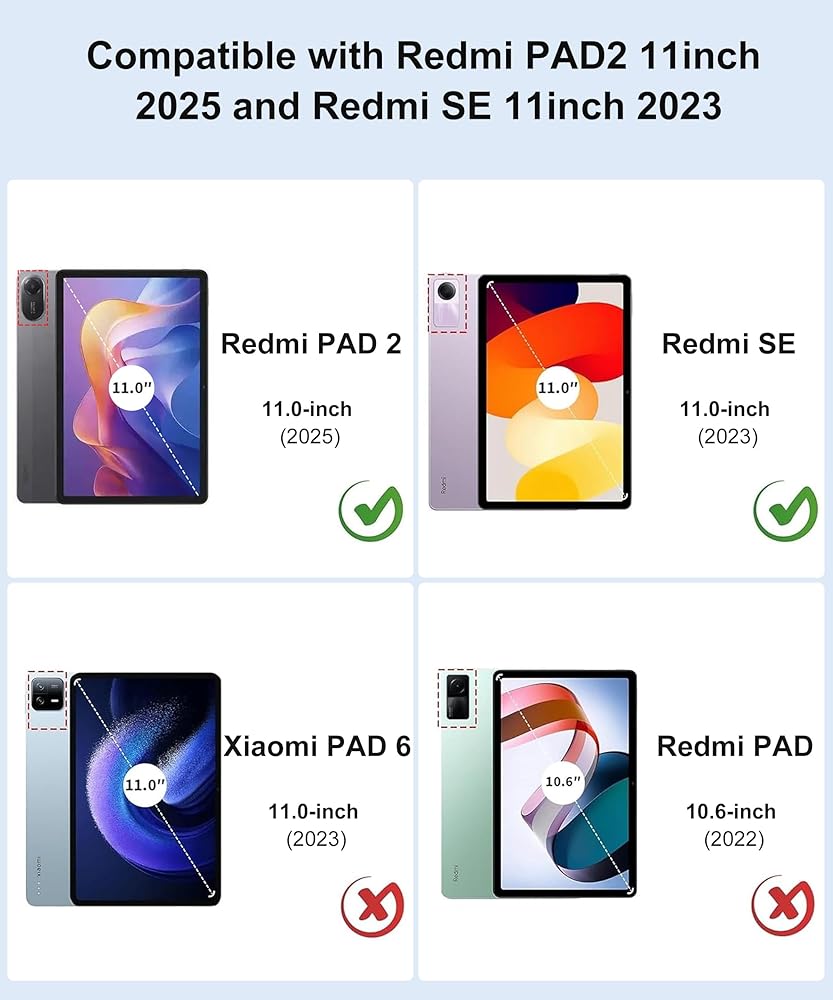Click the Compatible with Redmi PAD2 headline
Screen dimensions: 833x1000
pos(424,80)
